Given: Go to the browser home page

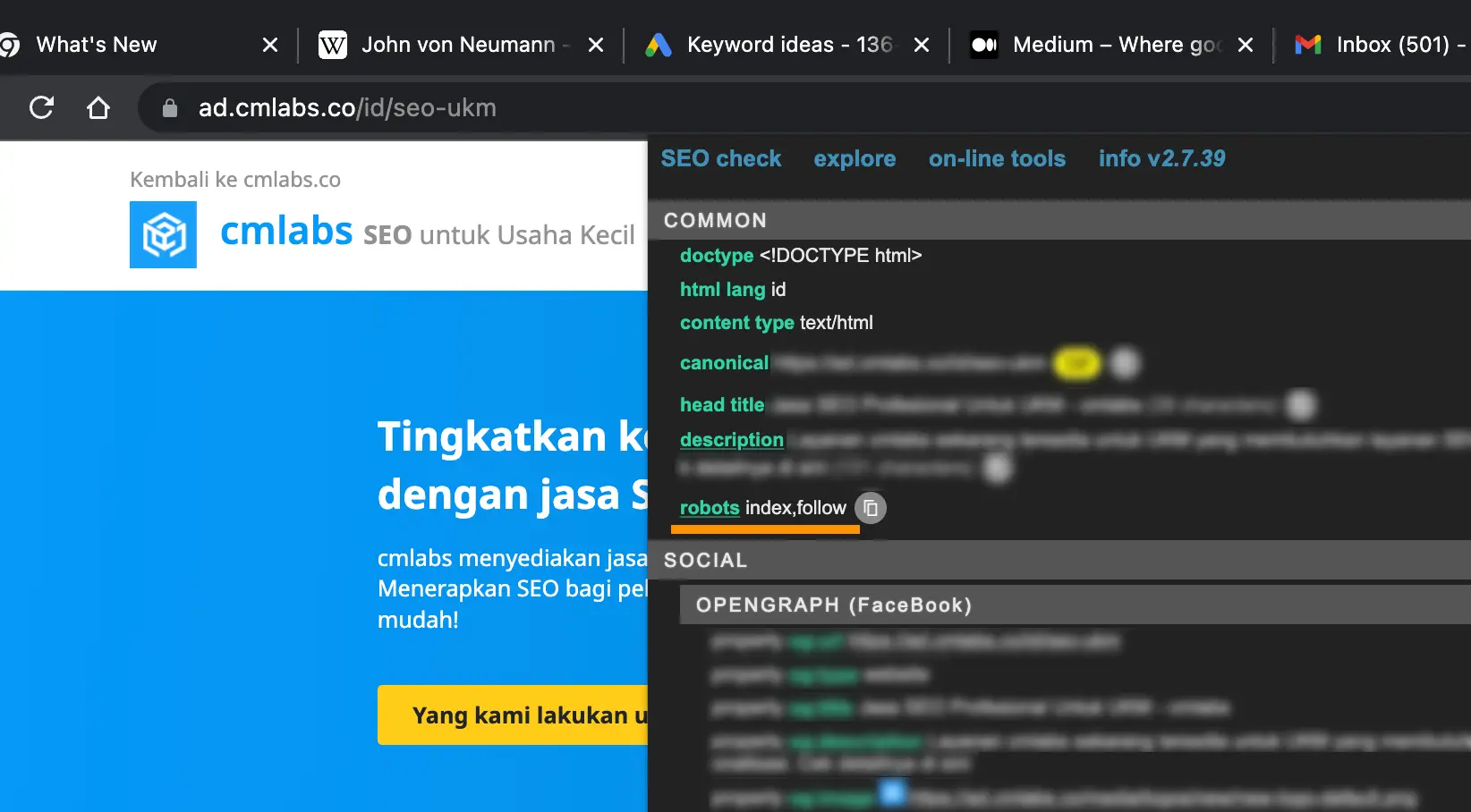Looking at the screenshot, I should click(98, 108).
